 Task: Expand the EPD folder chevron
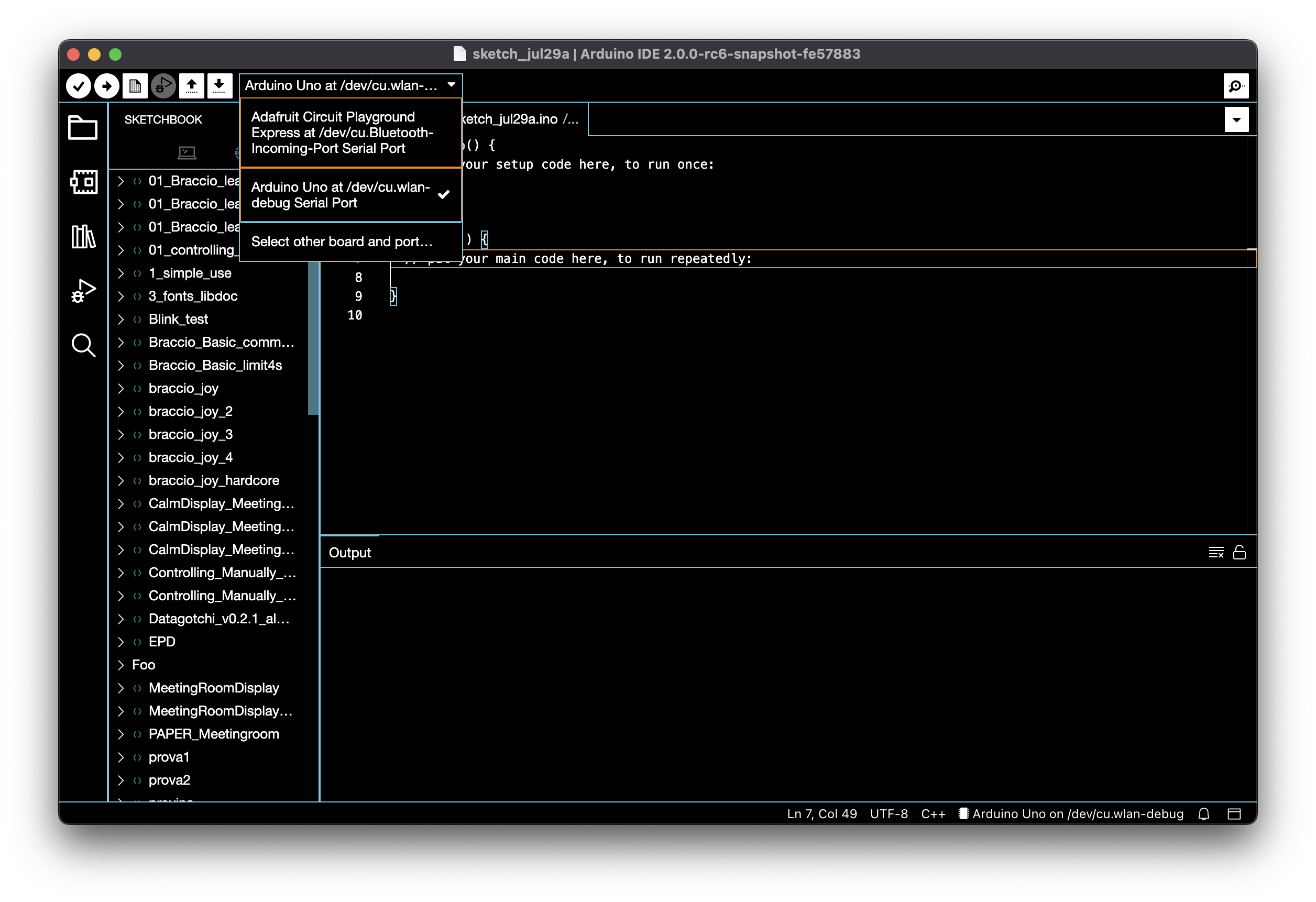coord(120,642)
